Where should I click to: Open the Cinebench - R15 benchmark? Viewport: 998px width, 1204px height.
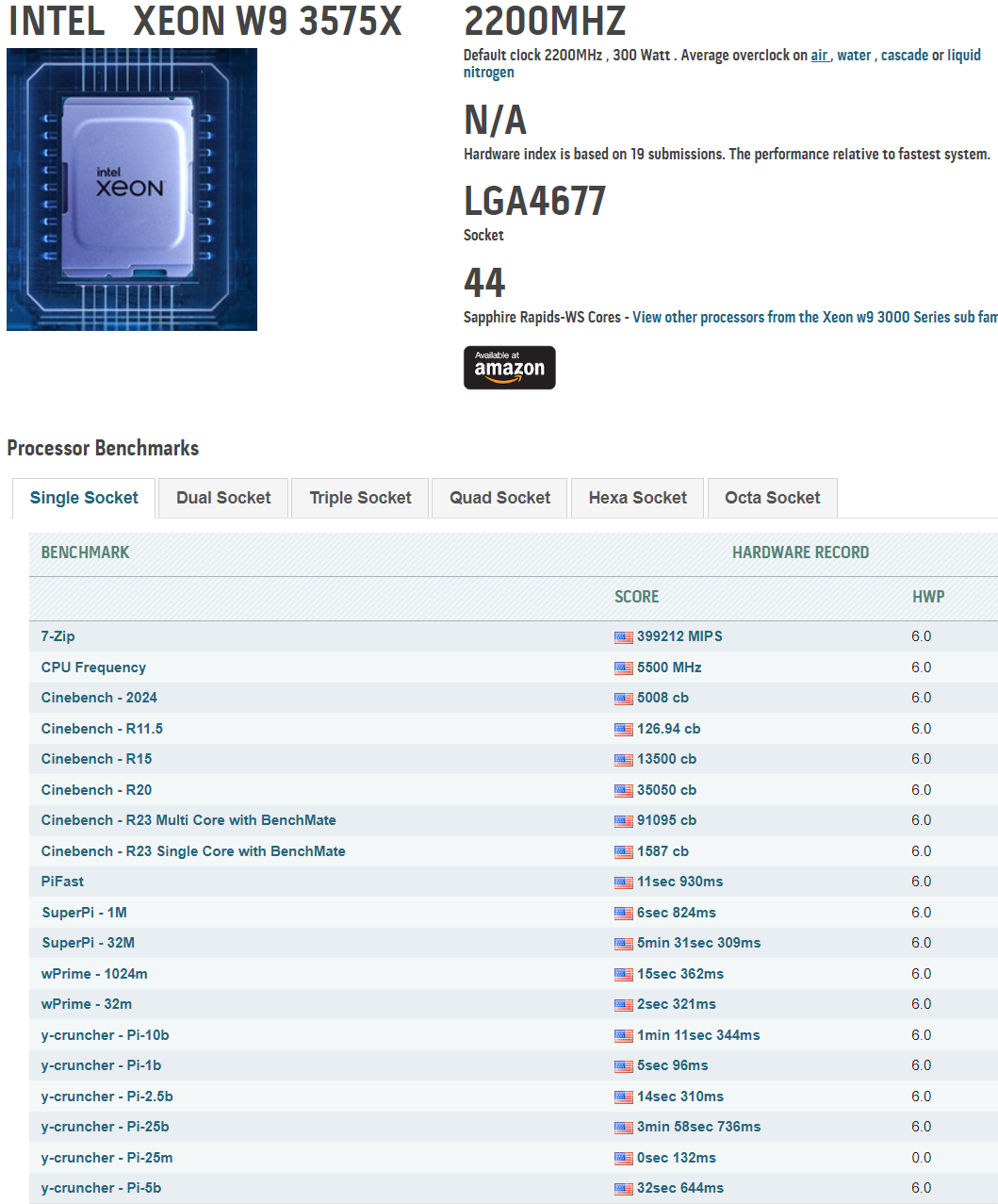click(x=96, y=759)
